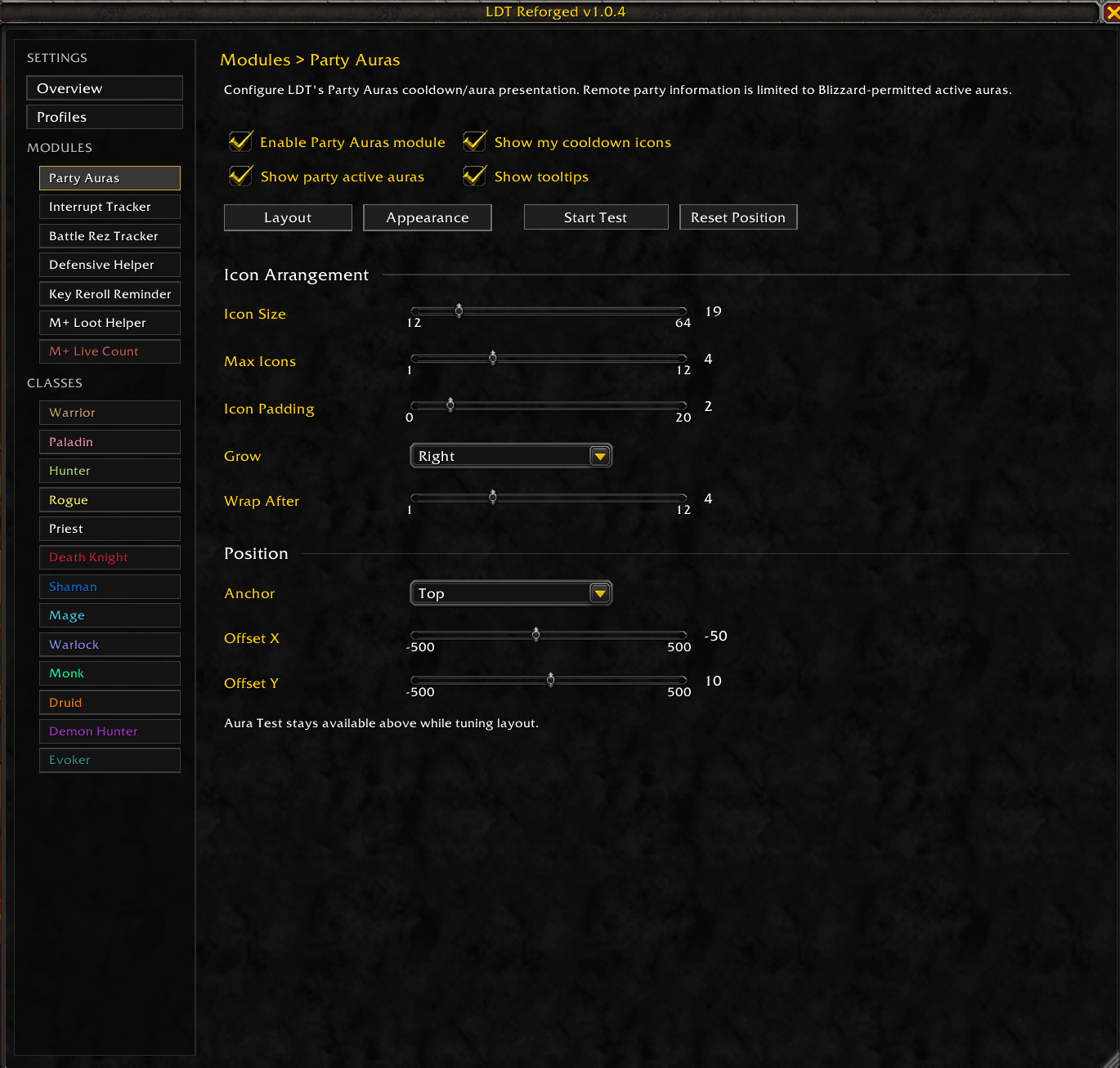
Task: Select the Evoker class
Action: [110, 760]
